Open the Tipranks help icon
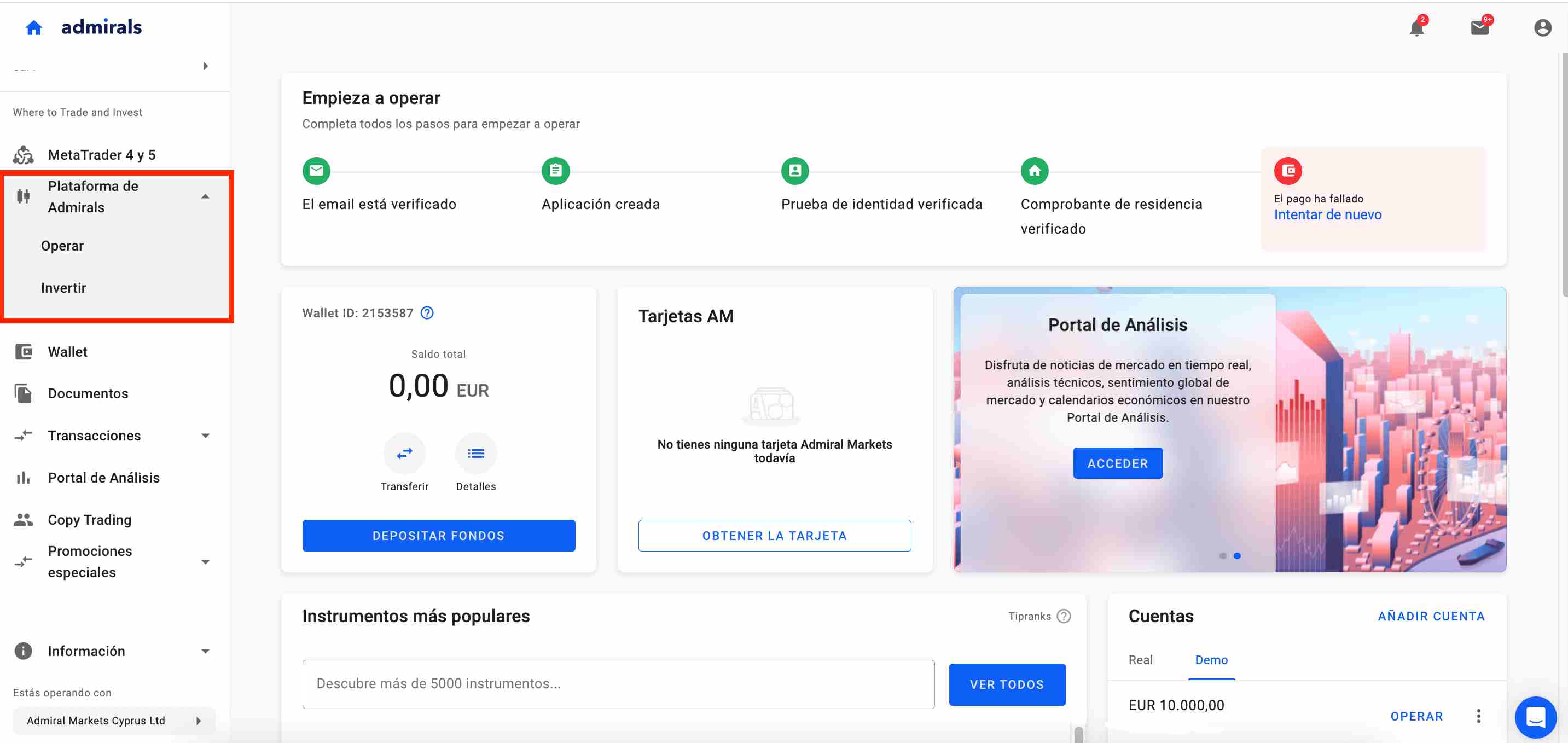Image resolution: width=1568 pixels, height=743 pixels. pyautogui.click(x=1064, y=617)
